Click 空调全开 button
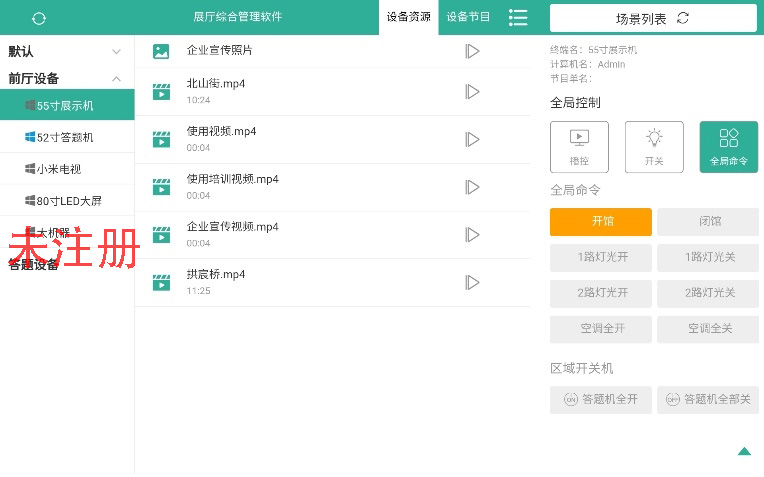This screenshot has width=764, height=477. [601, 329]
